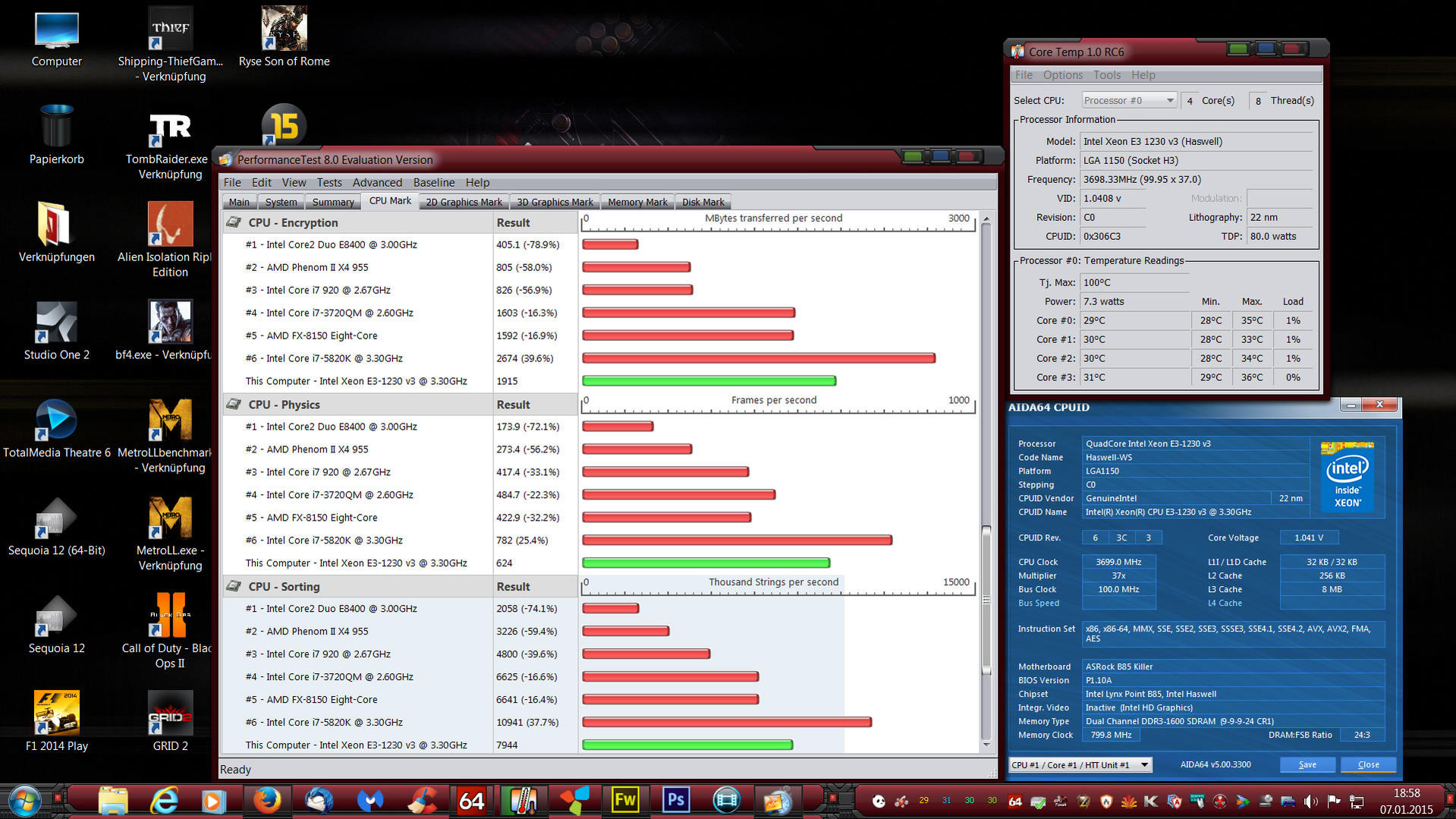Click the green button on the PerformanceTest title bar
This screenshot has height=819, width=1456.
point(914,156)
